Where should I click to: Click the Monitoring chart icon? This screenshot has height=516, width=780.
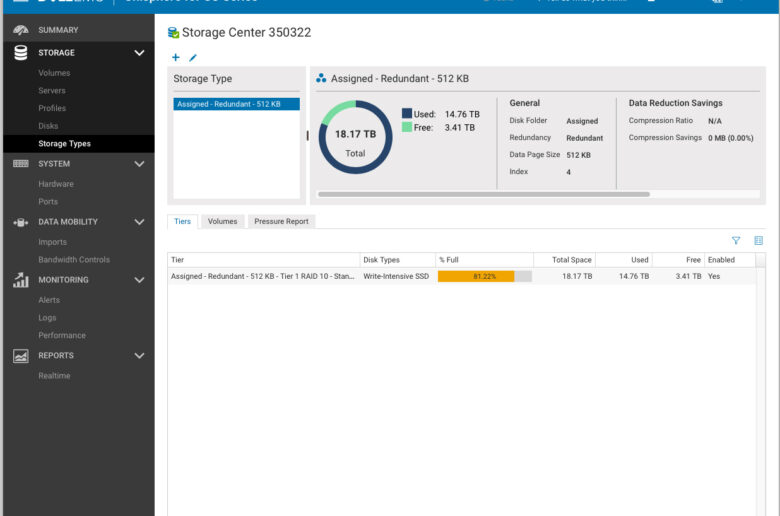[21, 280]
